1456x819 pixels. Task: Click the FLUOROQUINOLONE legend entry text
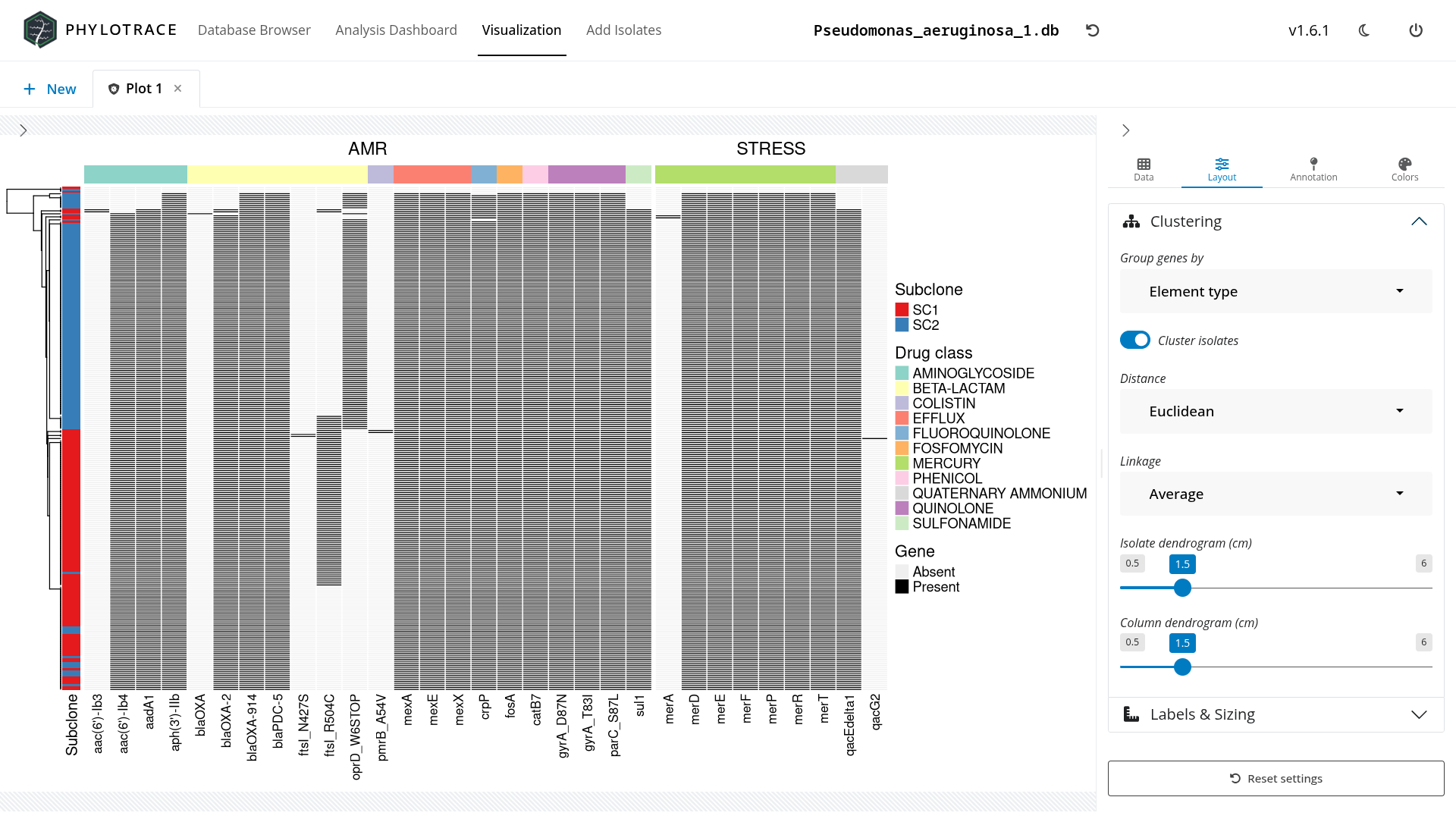[x=981, y=433]
